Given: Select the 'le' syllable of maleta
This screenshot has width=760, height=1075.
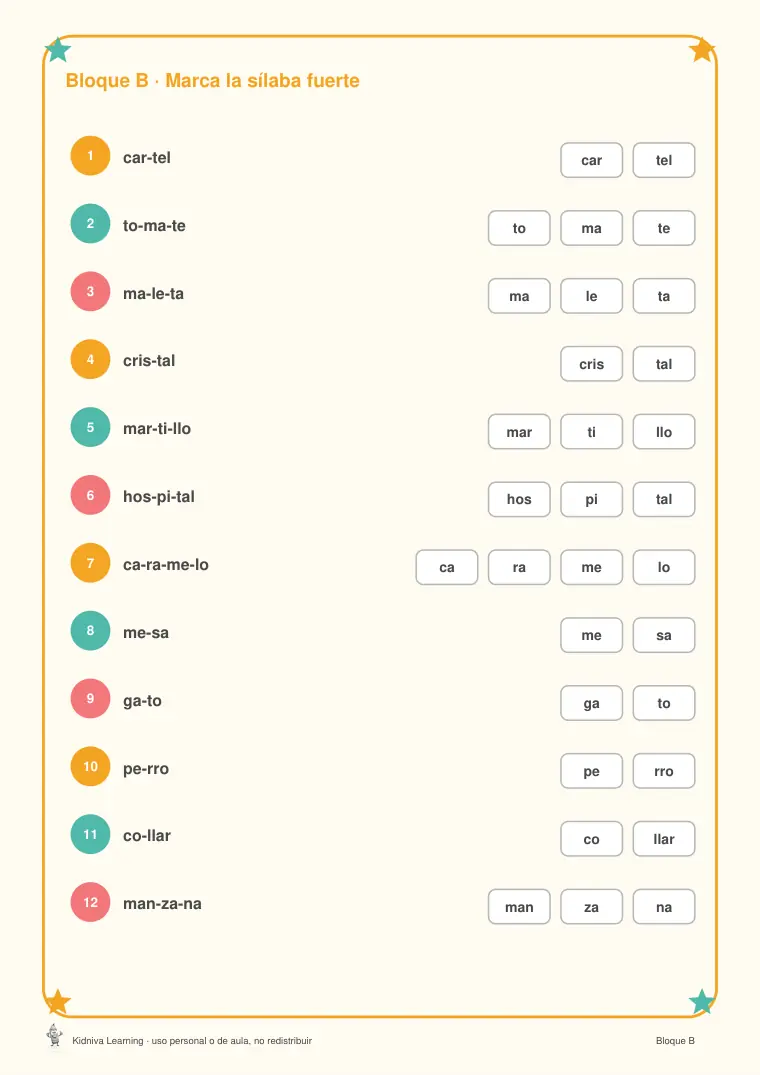Looking at the screenshot, I should [x=591, y=296].
